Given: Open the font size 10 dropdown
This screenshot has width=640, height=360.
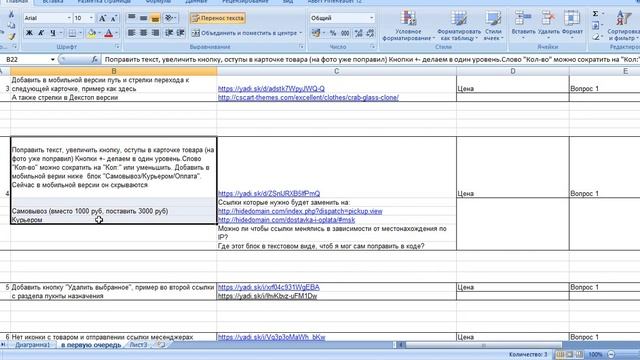Looking at the screenshot, I should pos(91,18).
